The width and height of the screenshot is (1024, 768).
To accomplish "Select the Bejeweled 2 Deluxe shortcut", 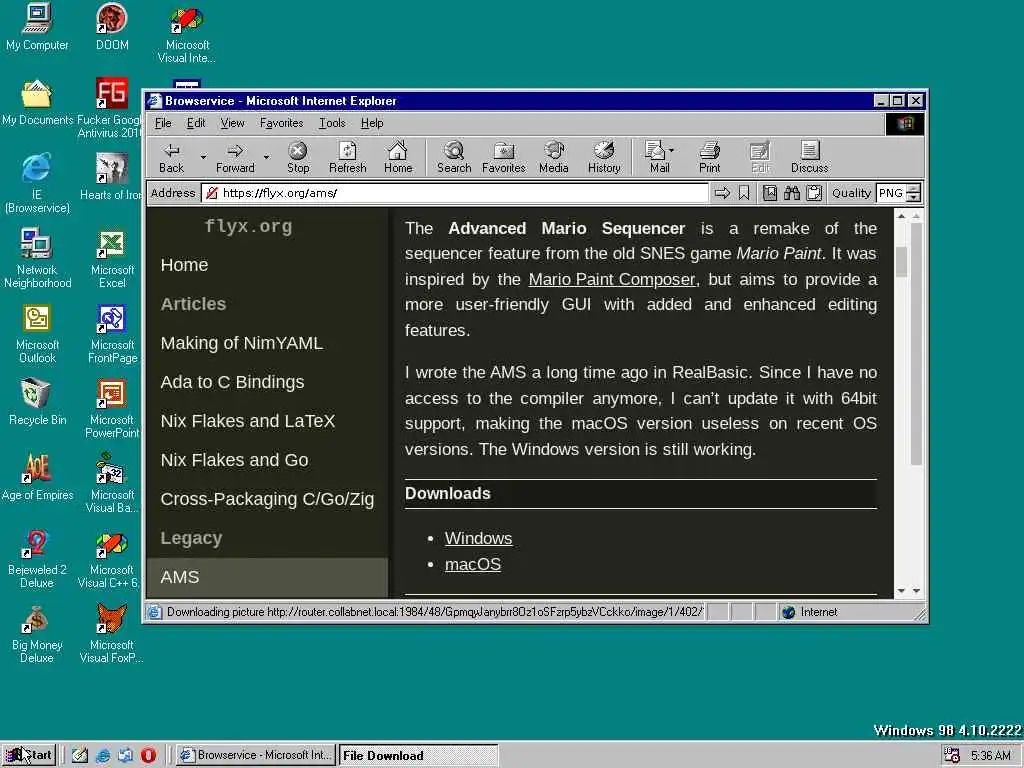I will [37, 560].
